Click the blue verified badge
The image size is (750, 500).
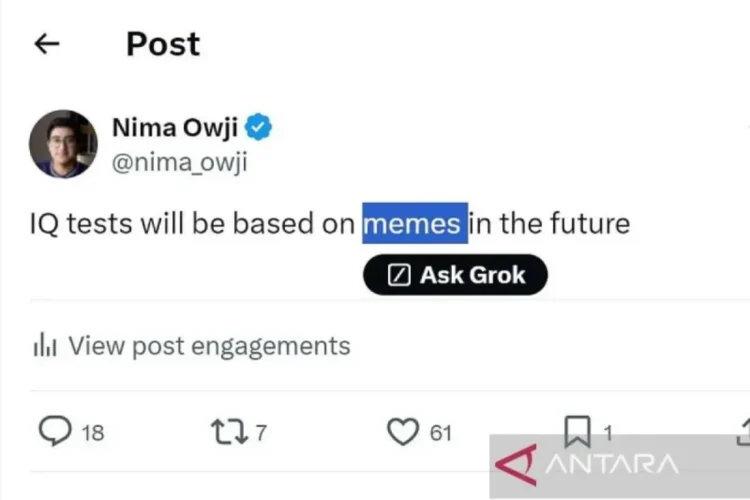(x=260, y=128)
